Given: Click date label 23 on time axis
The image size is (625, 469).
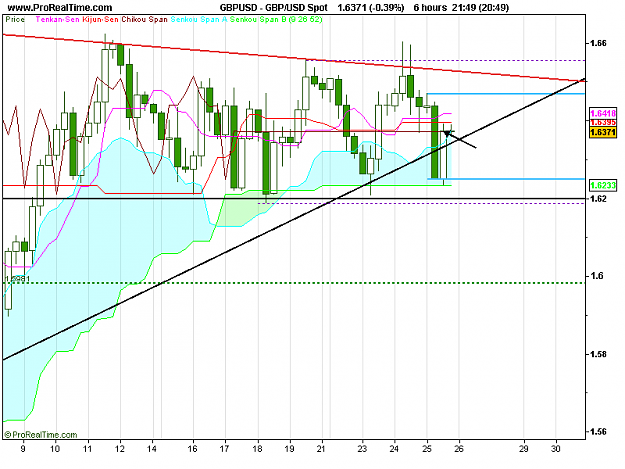Looking at the screenshot, I should tap(362, 449).
